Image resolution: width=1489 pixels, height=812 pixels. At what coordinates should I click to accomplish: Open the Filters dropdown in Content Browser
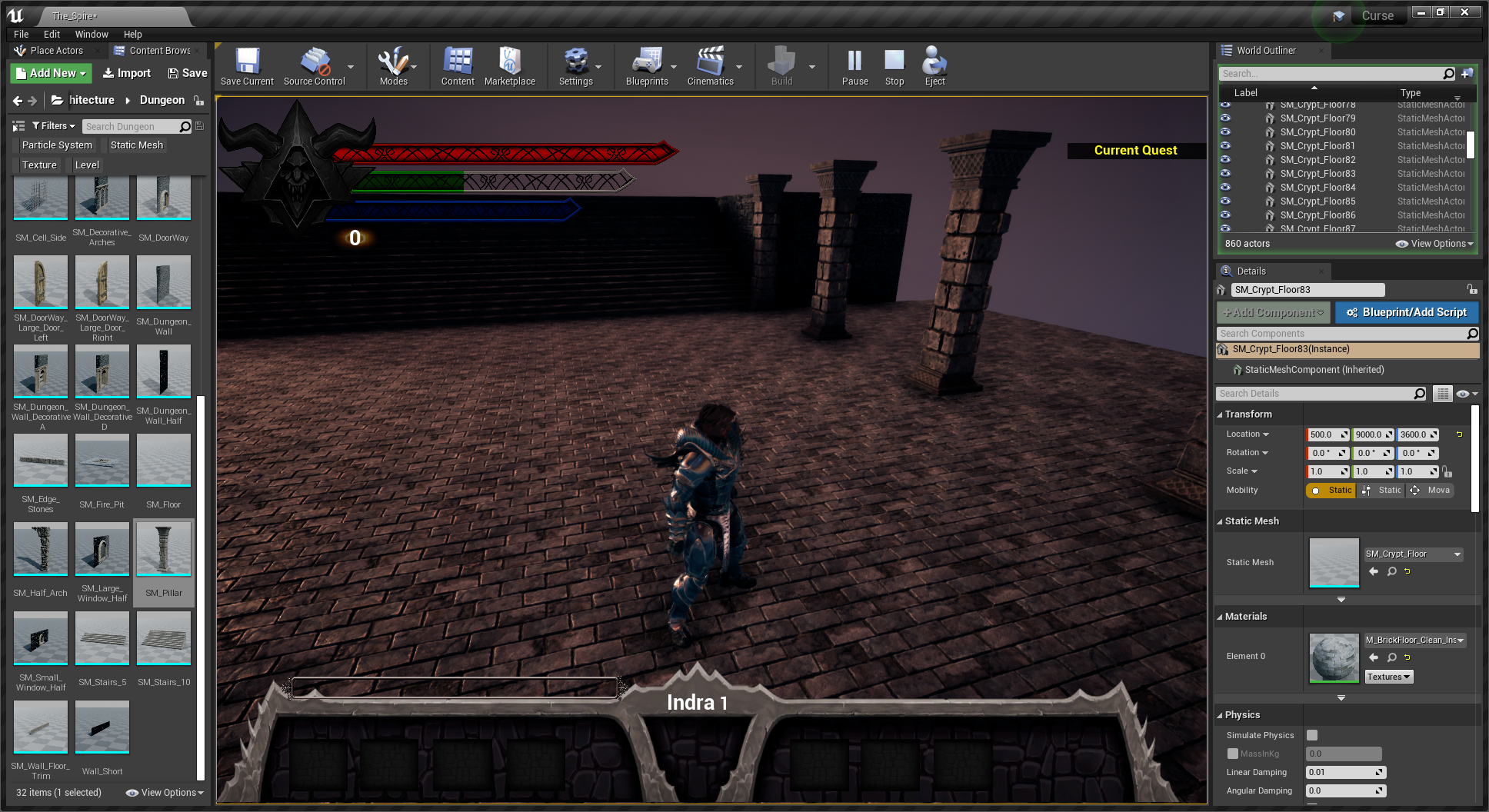click(53, 126)
